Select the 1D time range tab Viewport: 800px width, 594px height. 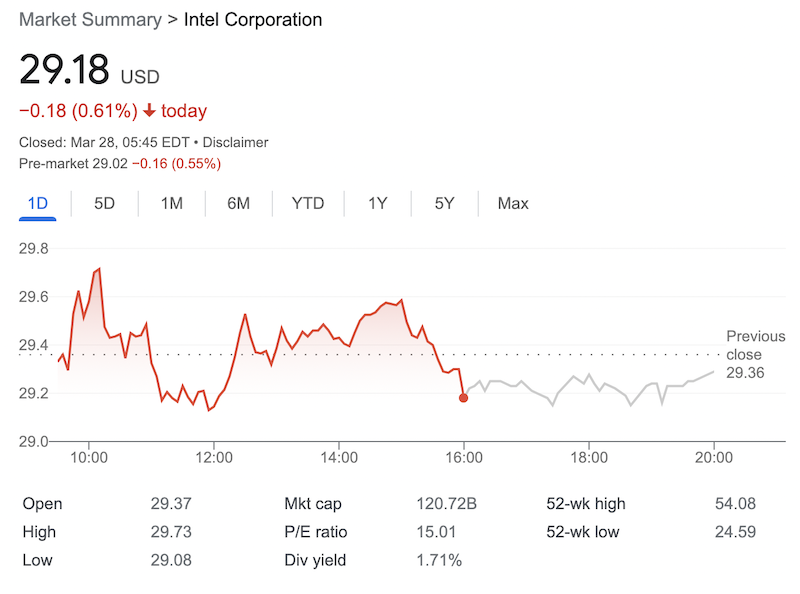point(37,204)
